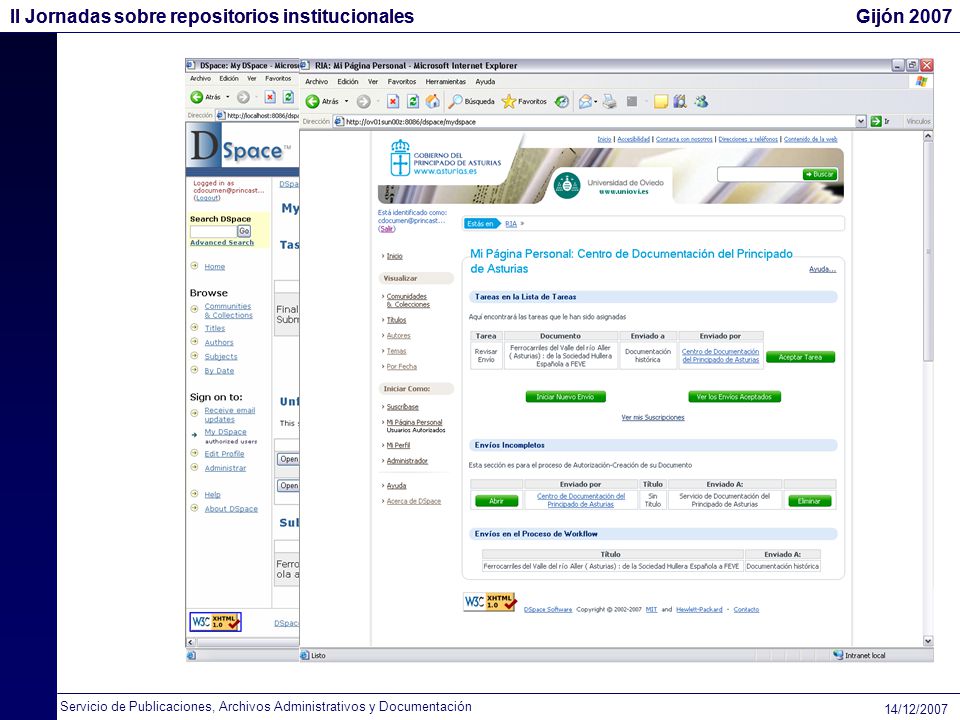Open the Herramientas menu in RIA window

pos(446,81)
